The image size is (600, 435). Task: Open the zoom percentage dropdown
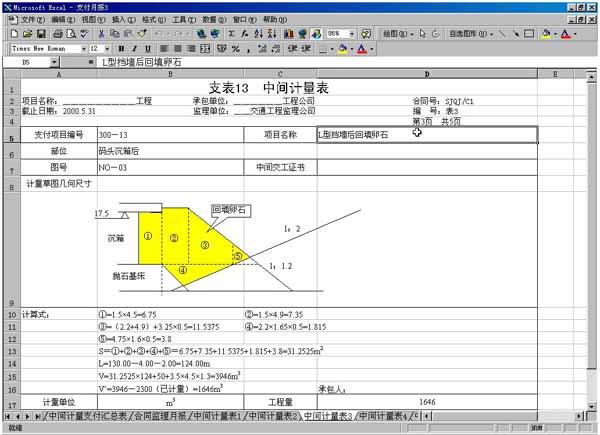tap(349, 33)
